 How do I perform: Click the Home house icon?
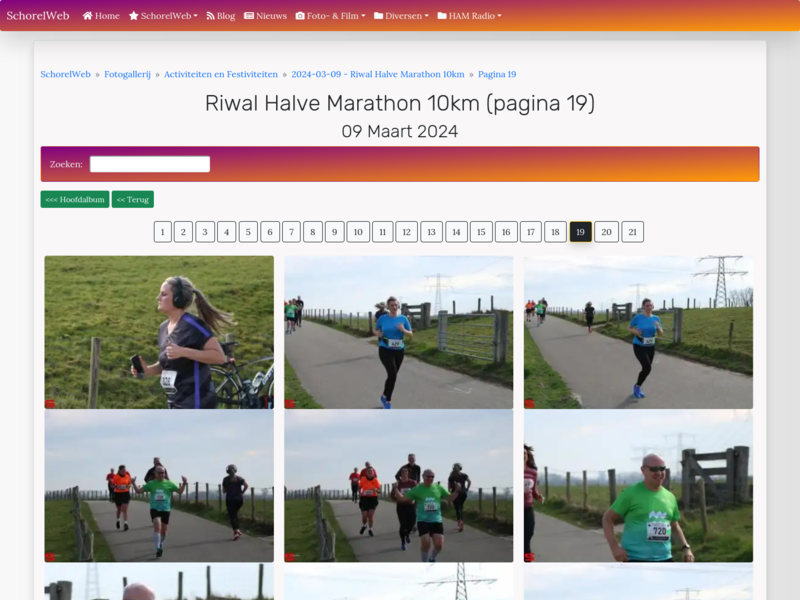click(x=87, y=16)
